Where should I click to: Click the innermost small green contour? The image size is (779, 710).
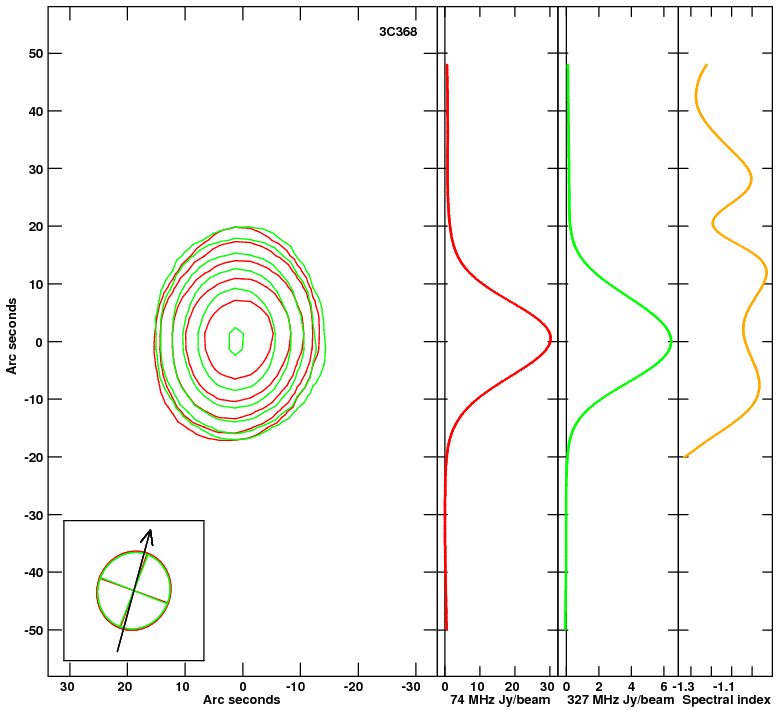(236, 341)
